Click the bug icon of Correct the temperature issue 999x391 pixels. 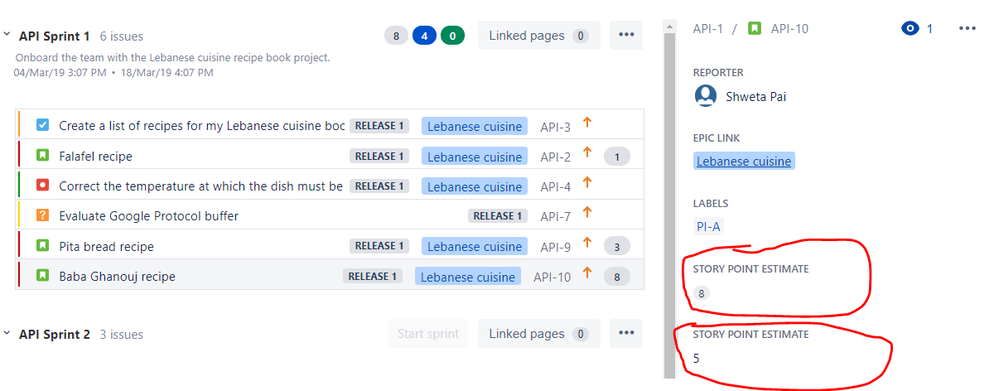coord(43,185)
